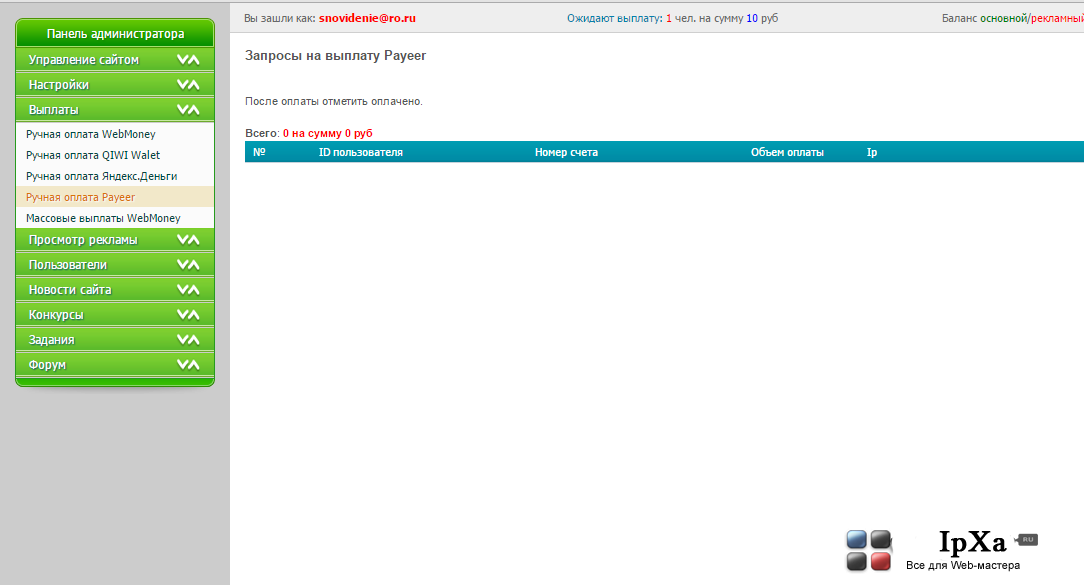Click the Конкурсы menu label
Image resolution: width=1084 pixels, height=585 pixels.
tap(56, 315)
